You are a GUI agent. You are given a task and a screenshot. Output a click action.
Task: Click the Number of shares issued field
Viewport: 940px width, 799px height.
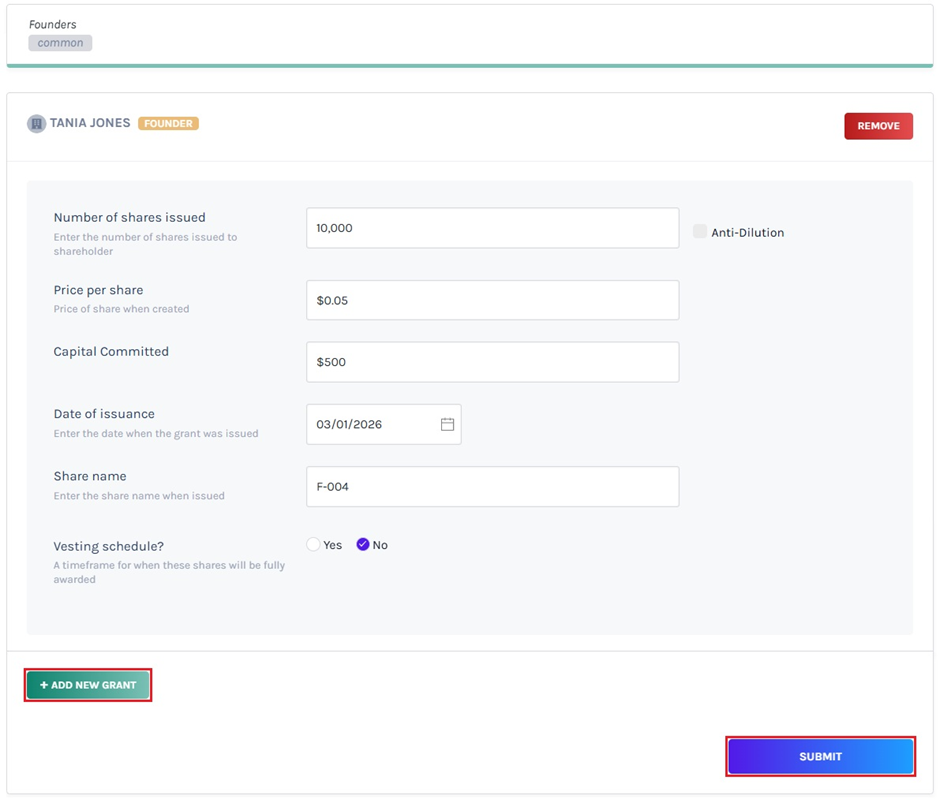(x=492, y=228)
